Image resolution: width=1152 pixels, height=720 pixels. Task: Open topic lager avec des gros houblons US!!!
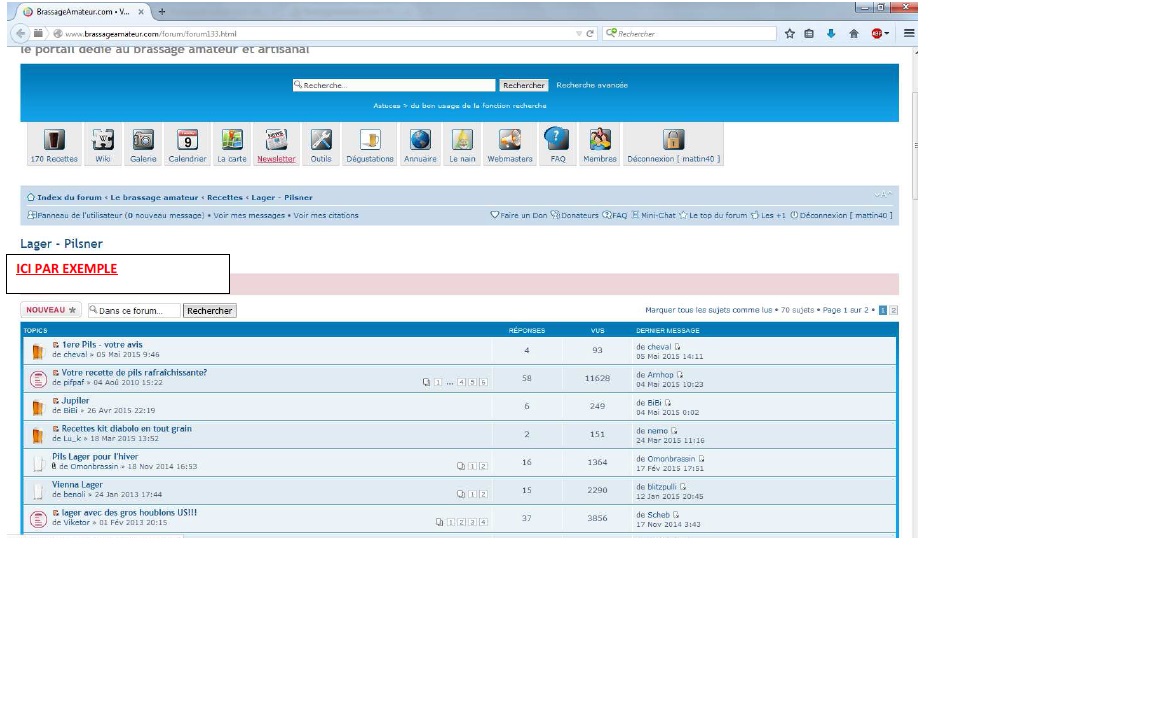(x=129, y=512)
